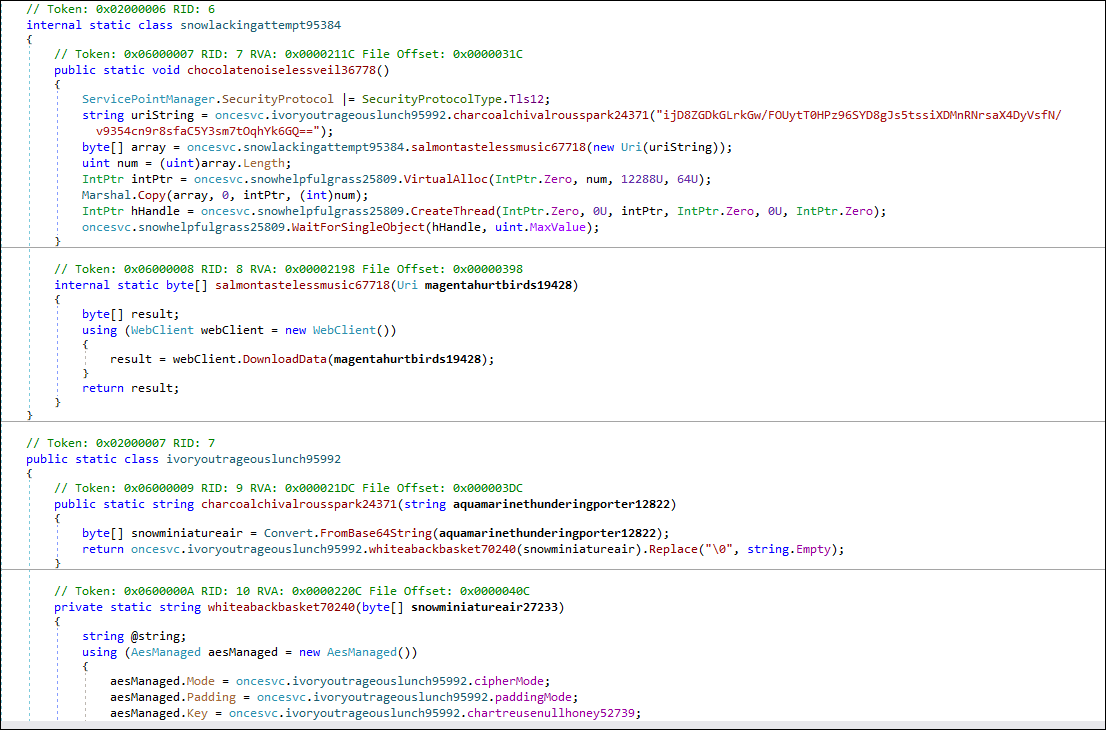Click the Empty field after string

(x=813, y=549)
